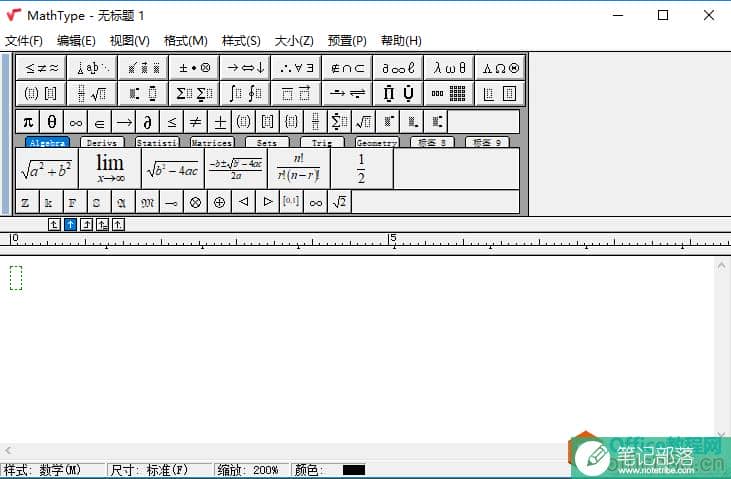Switch to the Geometry tab
Screen dimensions: 731x479
click(x=377, y=142)
